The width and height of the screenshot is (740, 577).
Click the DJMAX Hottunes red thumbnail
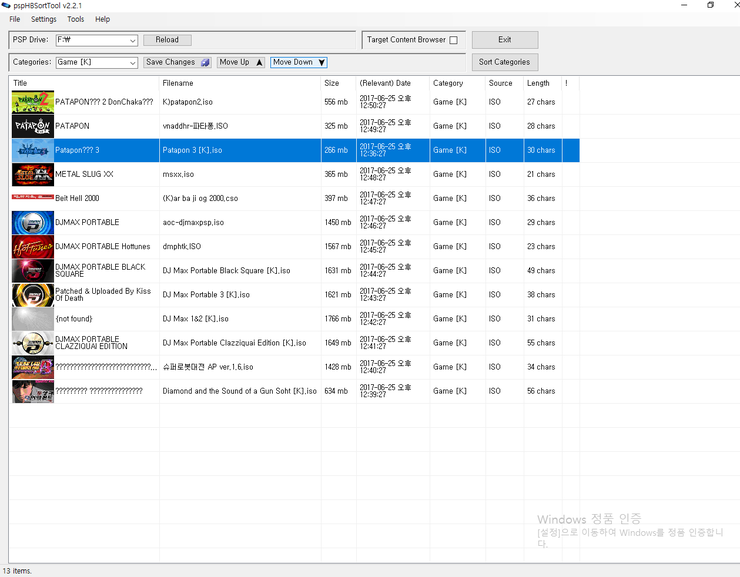[x=33, y=246]
